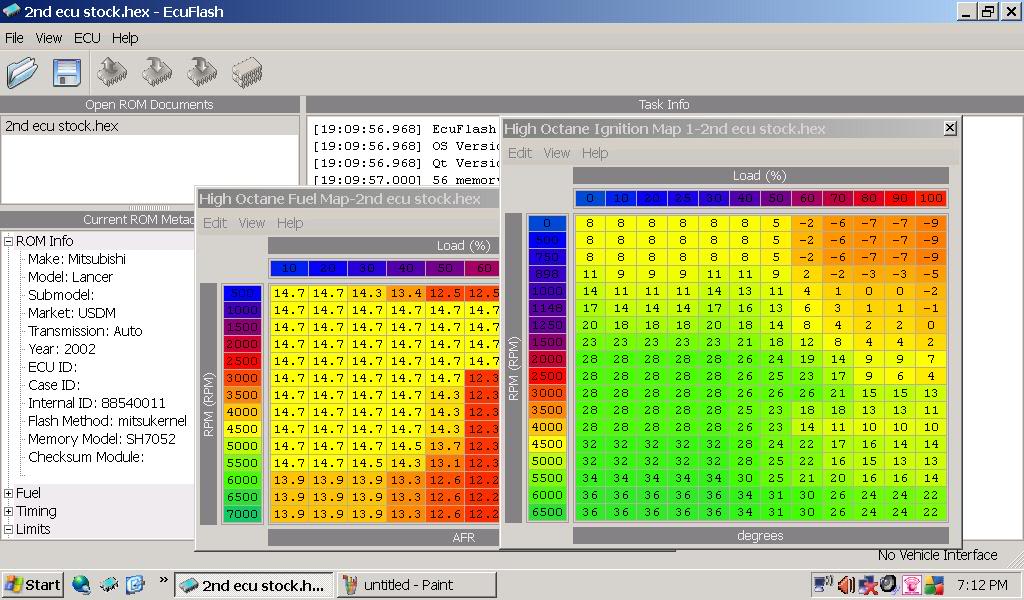Click the Start button
Viewport: 1024px width, 600px height.
point(33,584)
